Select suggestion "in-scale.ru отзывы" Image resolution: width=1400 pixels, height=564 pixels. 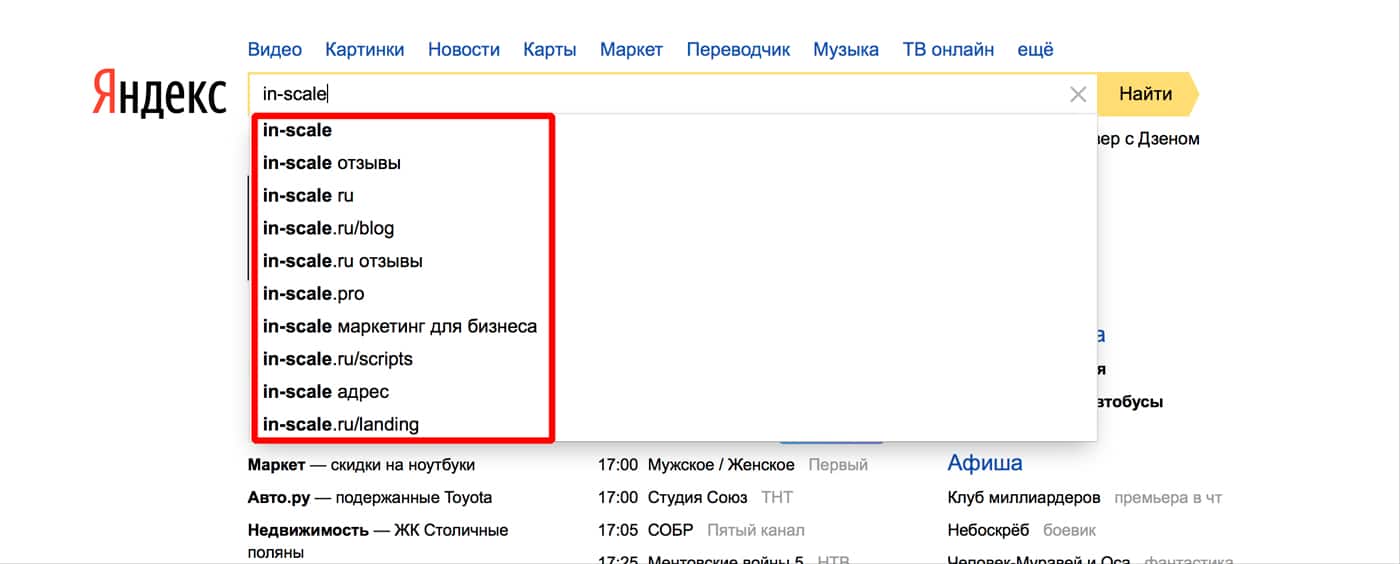(x=673, y=261)
